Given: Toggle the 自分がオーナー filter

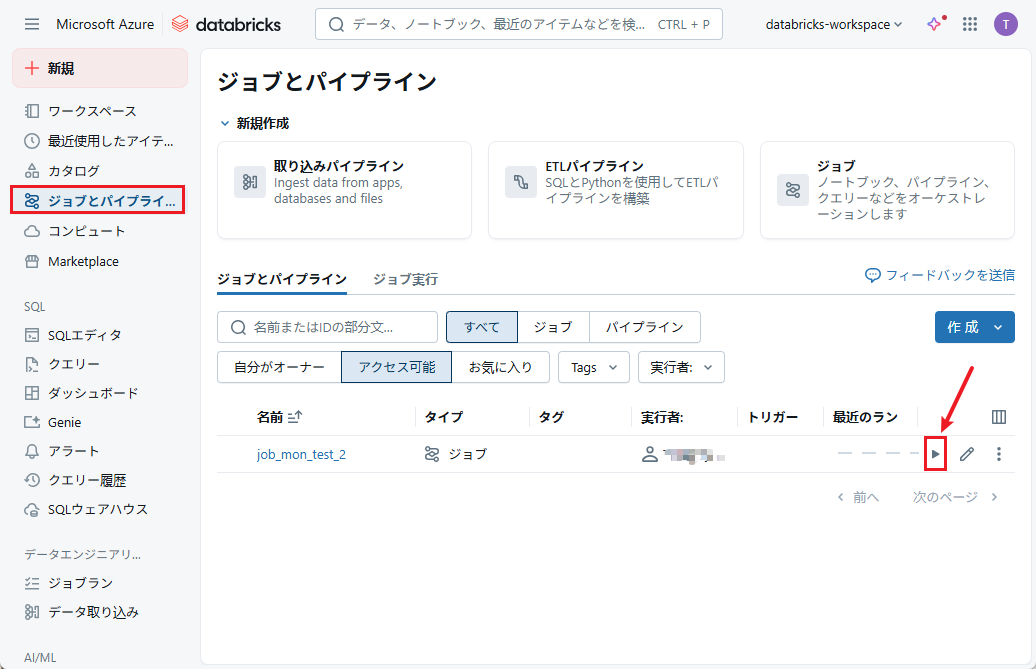Looking at the screenshot, I should point(279,367).
